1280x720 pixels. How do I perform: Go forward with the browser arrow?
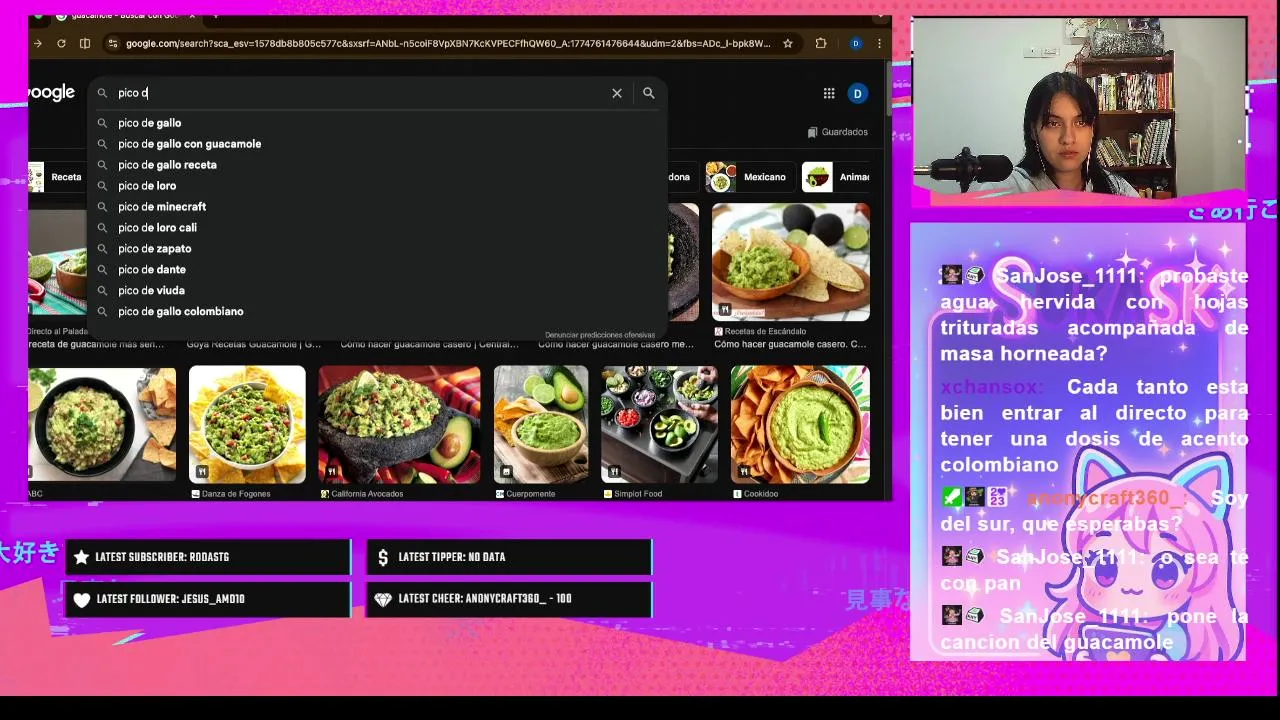(x=37, y=43)
